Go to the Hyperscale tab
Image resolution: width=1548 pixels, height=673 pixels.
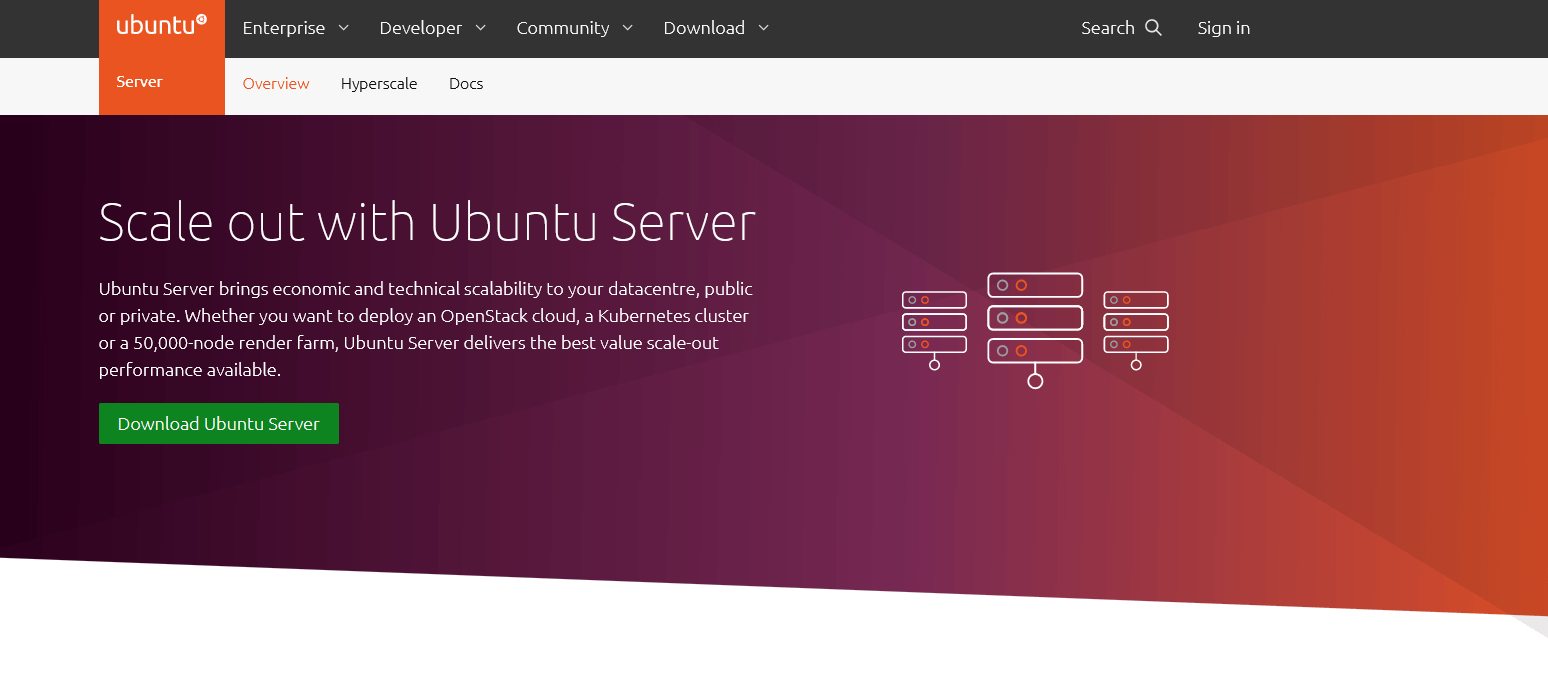pyautogui.click(x=379, y=84)
